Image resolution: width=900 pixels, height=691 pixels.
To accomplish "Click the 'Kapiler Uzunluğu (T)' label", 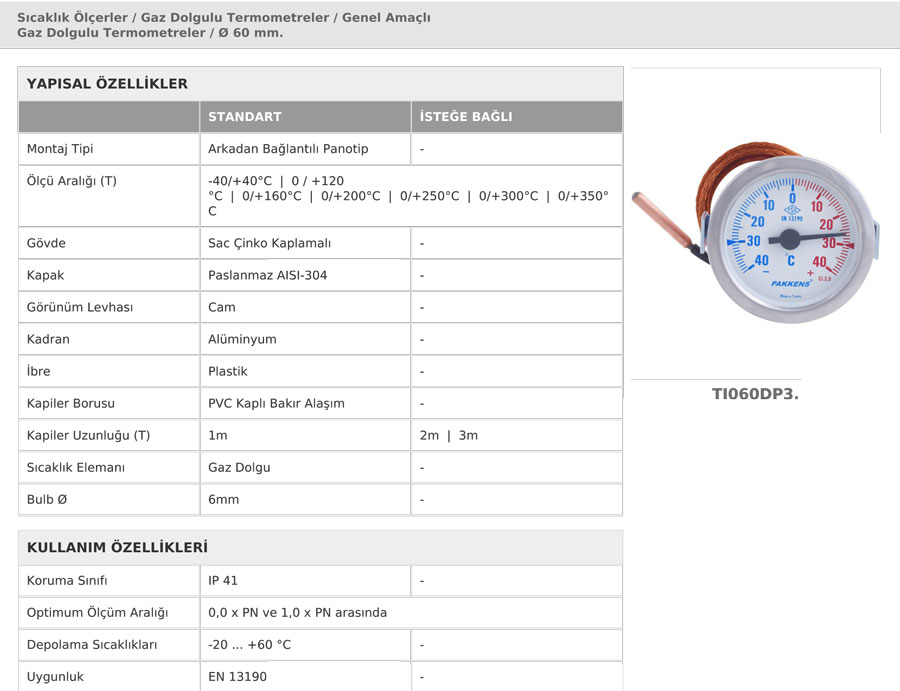I will click(x=88, y=435).
